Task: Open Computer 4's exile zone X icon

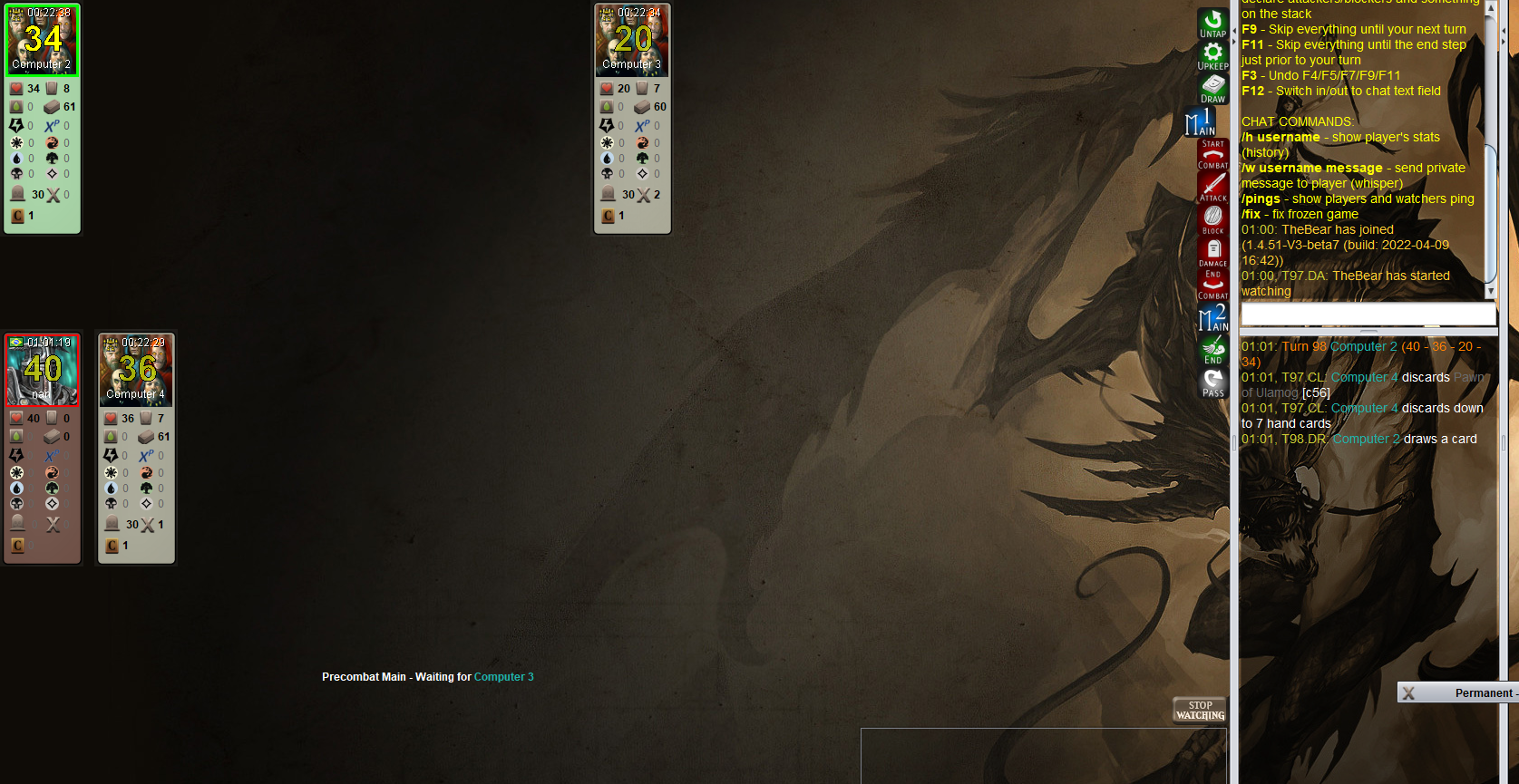Action: 148,524
